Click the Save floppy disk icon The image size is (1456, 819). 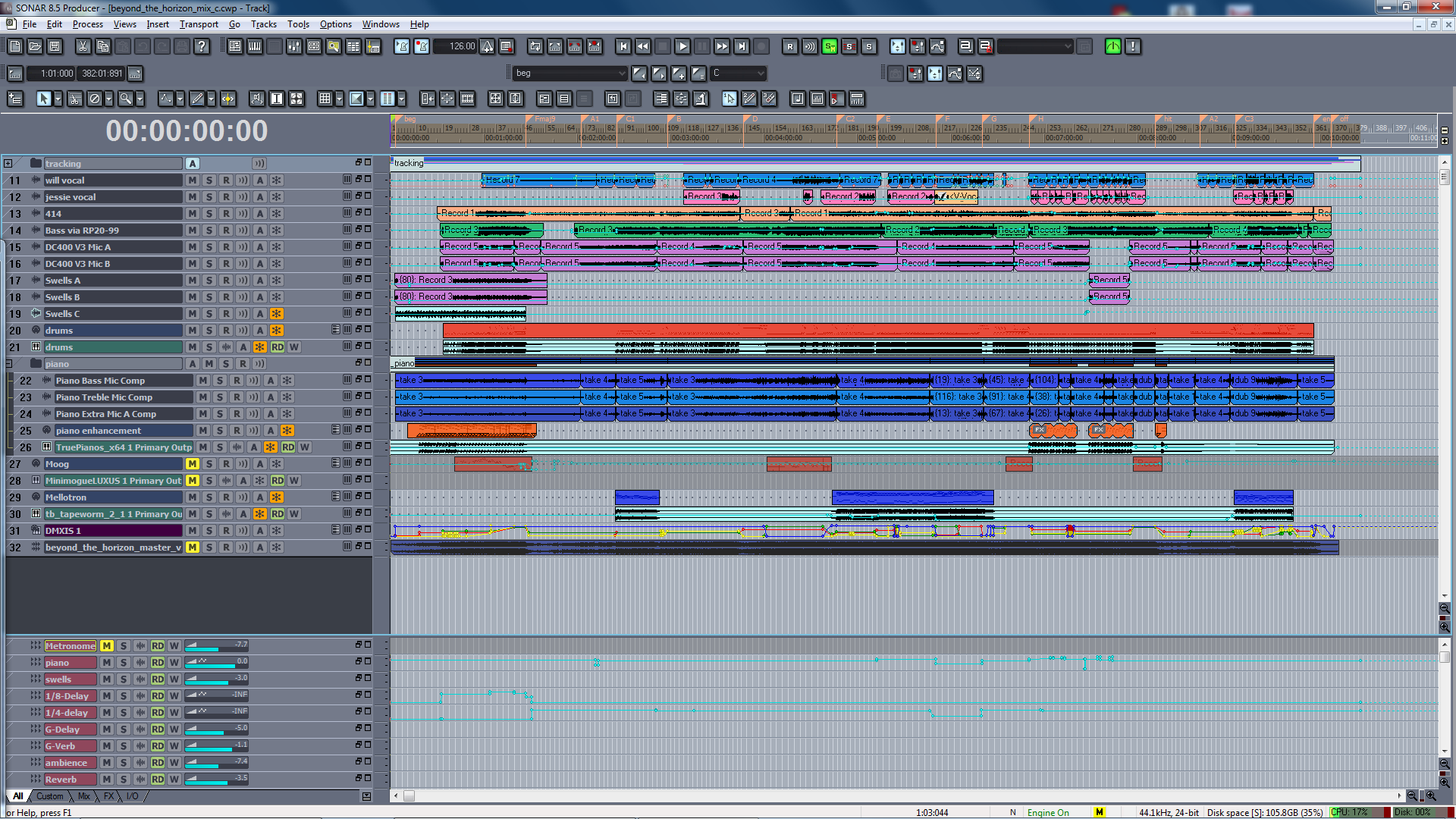coord(55,47)
